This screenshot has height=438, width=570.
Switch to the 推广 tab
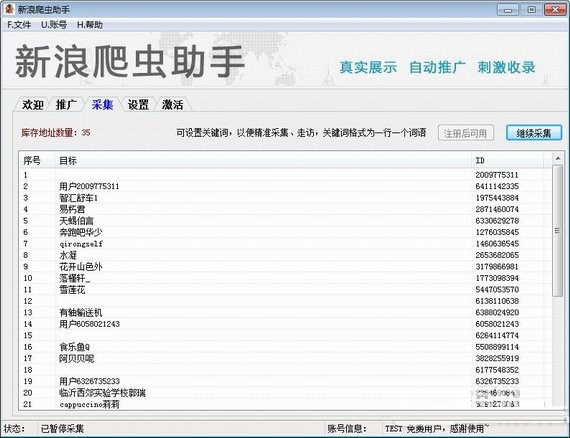(67, 105)
